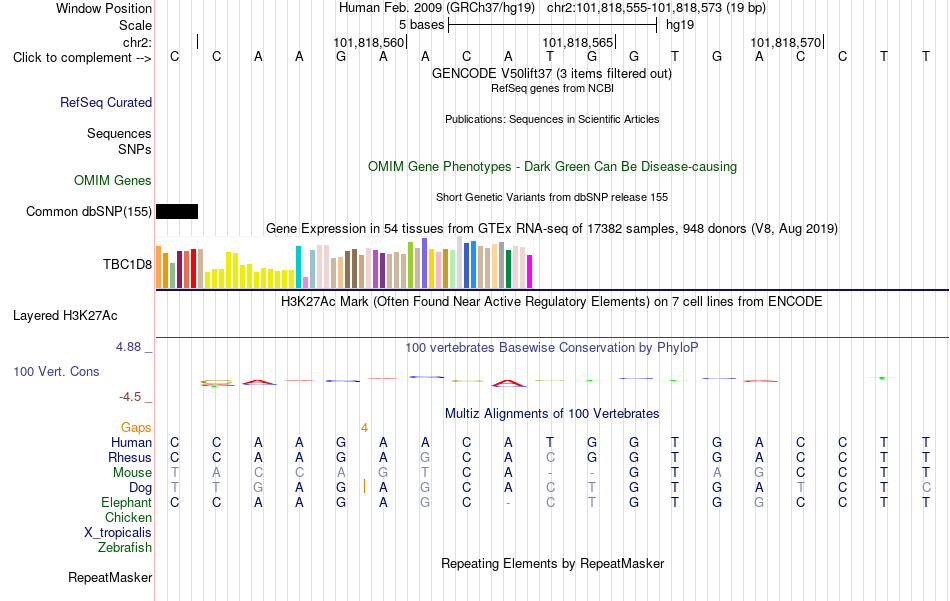950x601 pixels.
Task: Click the GENCODE V50lift37 track title
Action: pos(552,74)
